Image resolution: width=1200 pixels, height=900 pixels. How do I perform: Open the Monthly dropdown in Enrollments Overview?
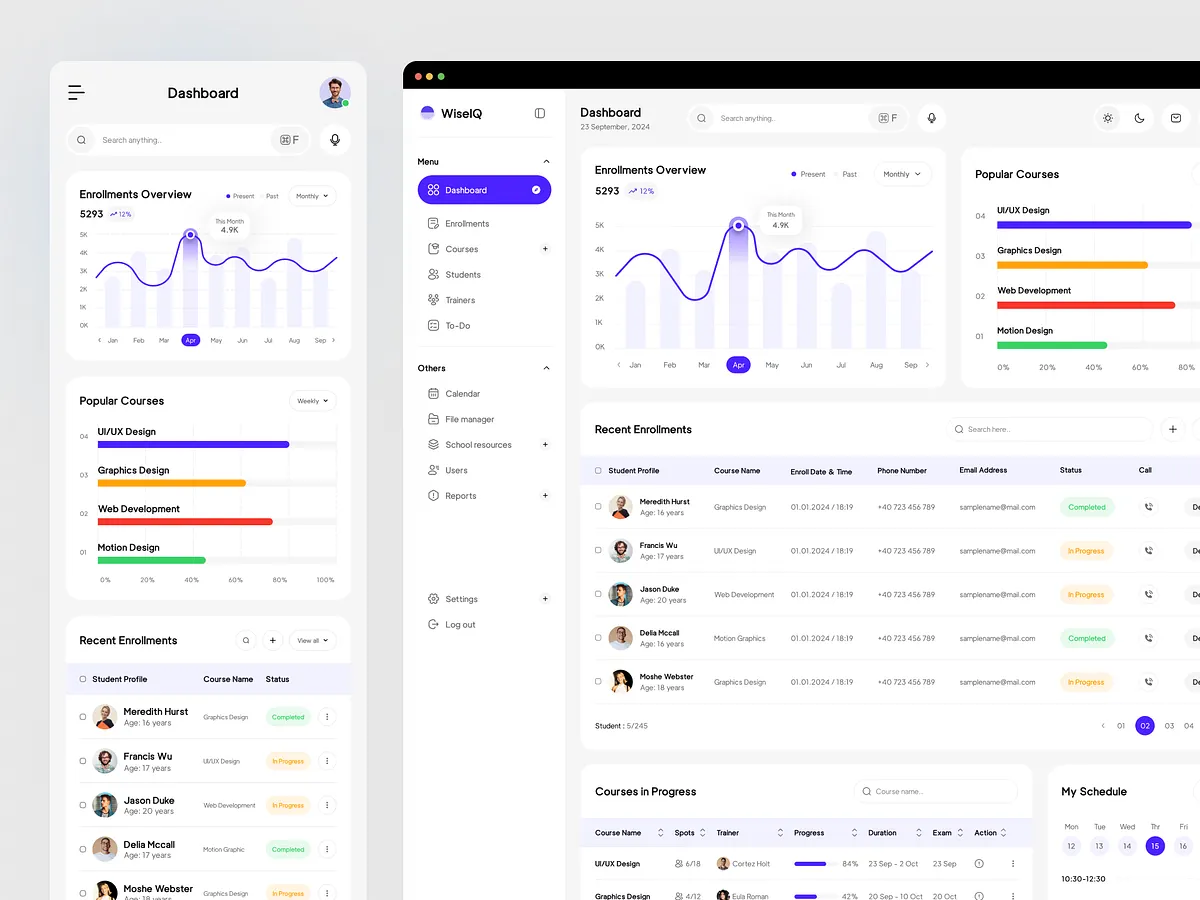[901, 173]
